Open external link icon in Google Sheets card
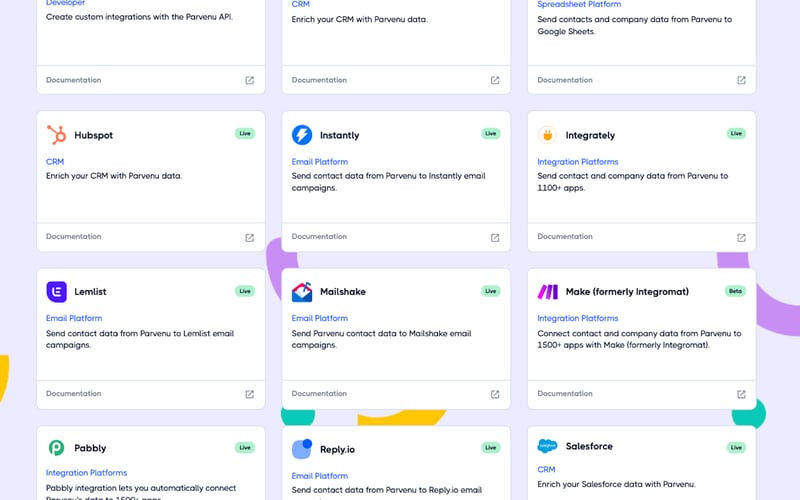800x500 pixels. pyautogui.click(x=741, y=80)
